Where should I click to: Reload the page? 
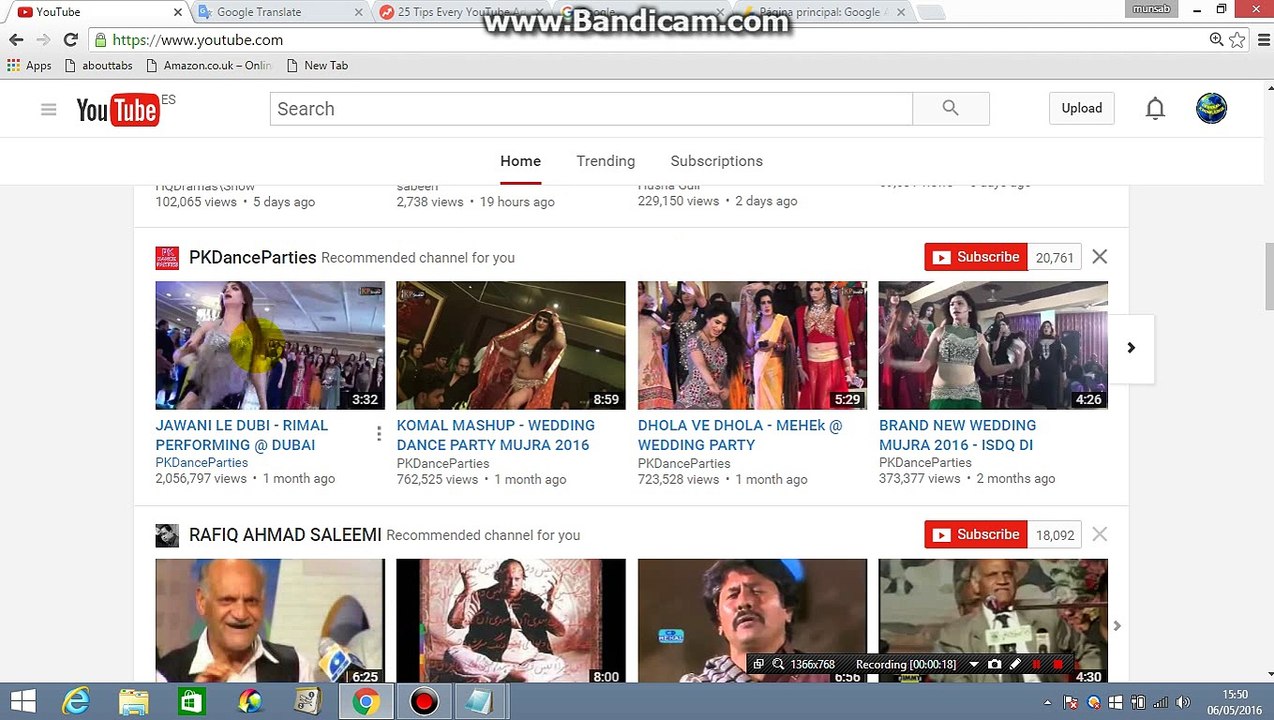tap(70, 40)
